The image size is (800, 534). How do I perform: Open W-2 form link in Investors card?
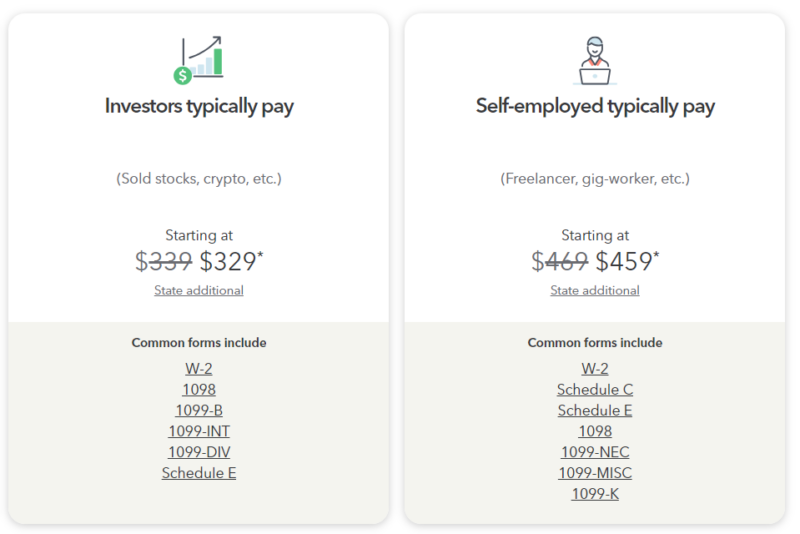click(x=199, y=368)
